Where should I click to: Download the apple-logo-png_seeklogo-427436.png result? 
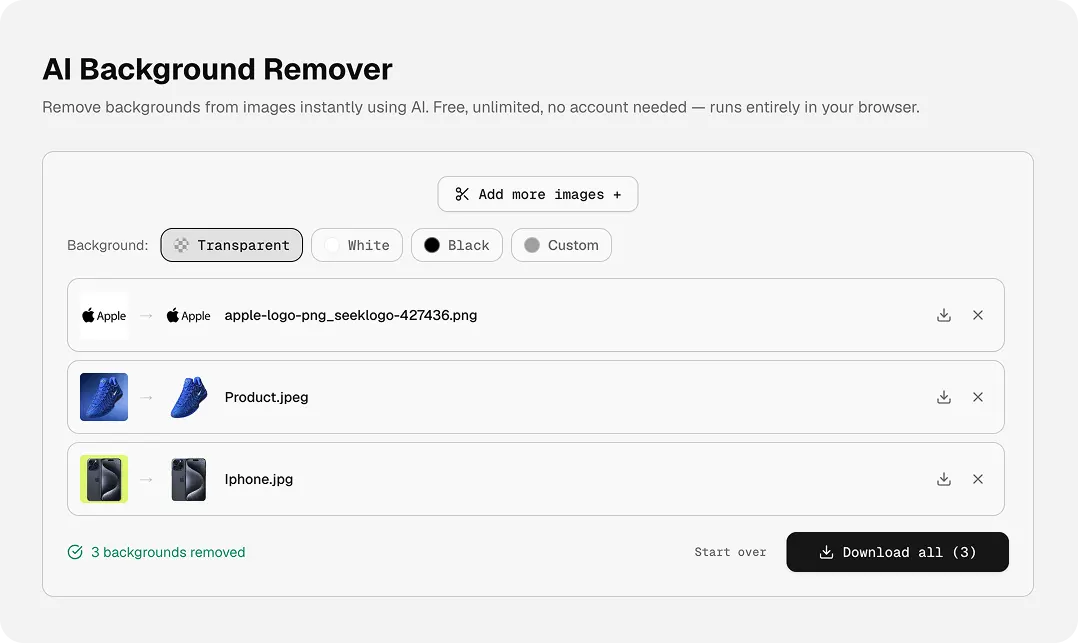[x=944, y=315]
